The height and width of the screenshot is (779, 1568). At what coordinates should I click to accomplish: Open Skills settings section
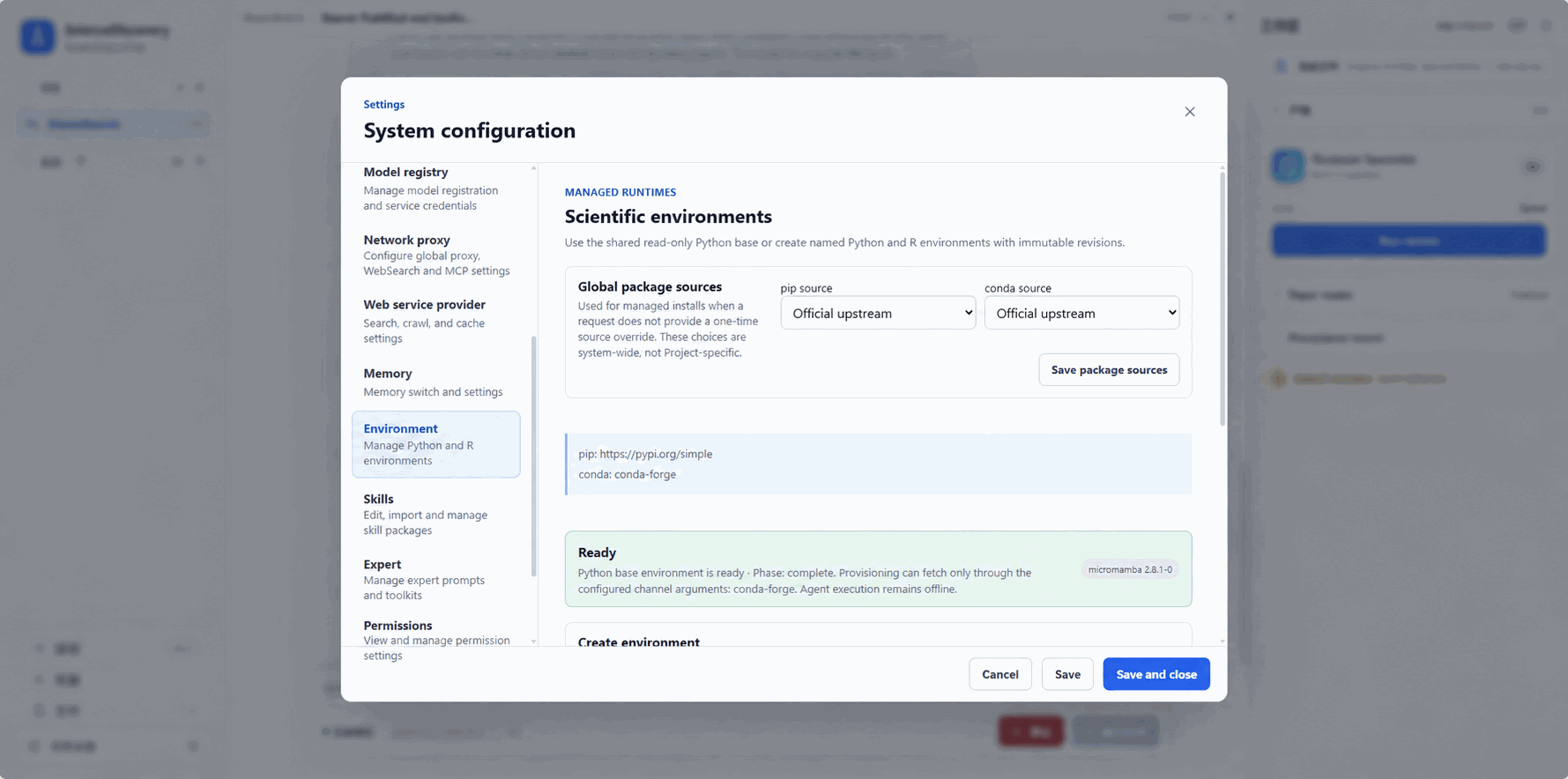[435, 514]
